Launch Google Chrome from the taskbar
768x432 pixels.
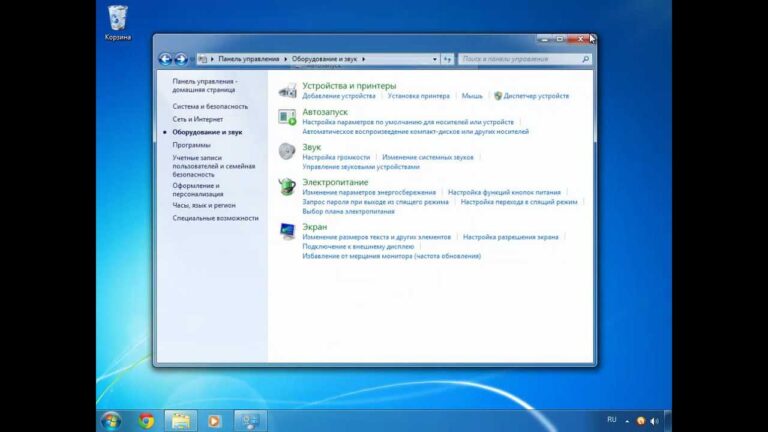tap(146, 421)
